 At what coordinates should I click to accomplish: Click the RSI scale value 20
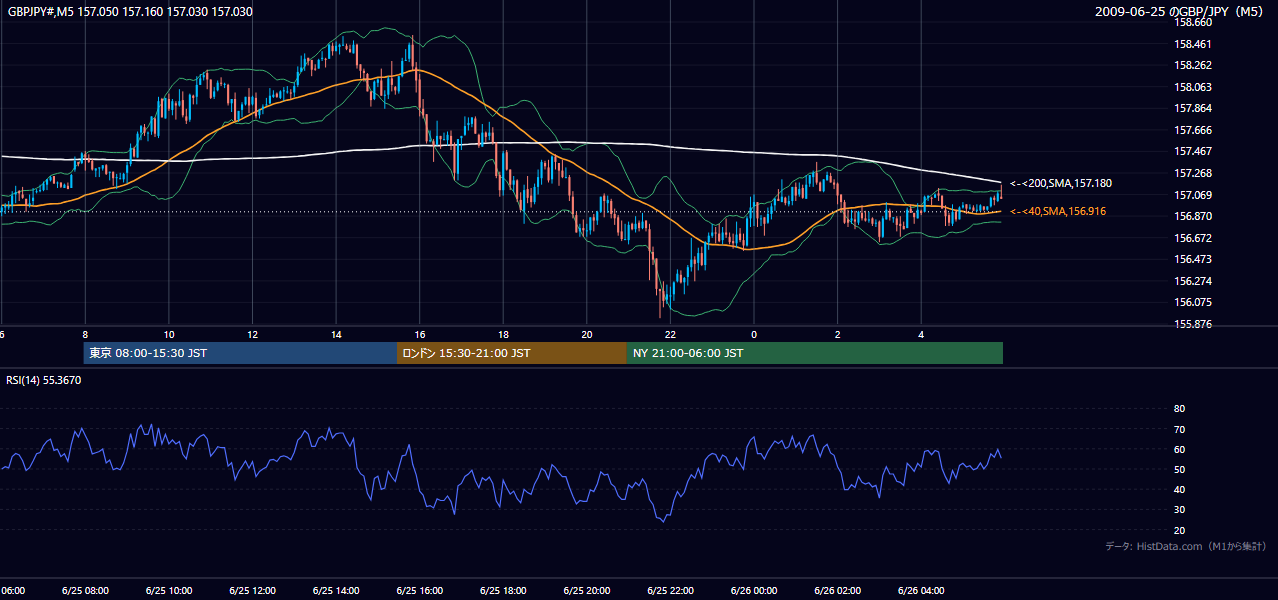tap(1179, 530)
